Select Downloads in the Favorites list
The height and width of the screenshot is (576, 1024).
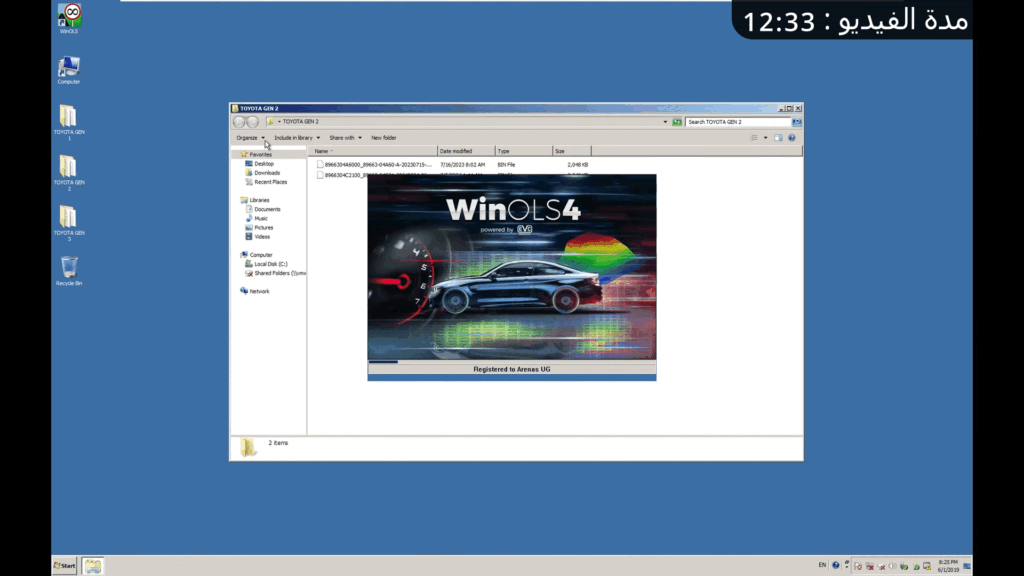(267, 173)
